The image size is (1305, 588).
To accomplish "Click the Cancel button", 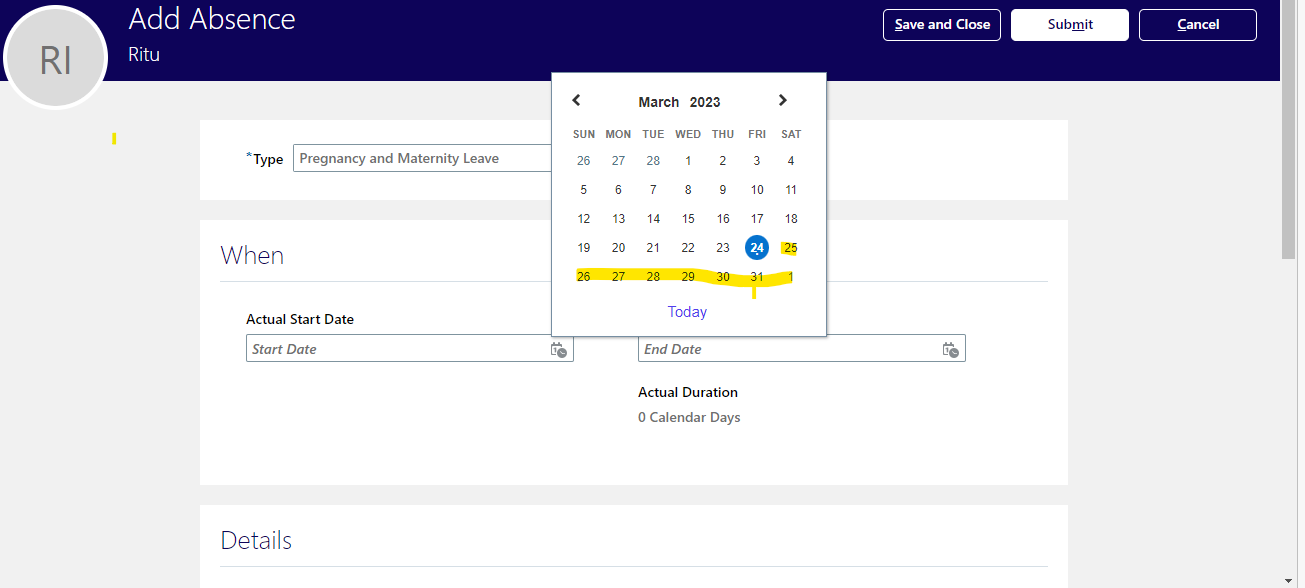I will 1197,25.
